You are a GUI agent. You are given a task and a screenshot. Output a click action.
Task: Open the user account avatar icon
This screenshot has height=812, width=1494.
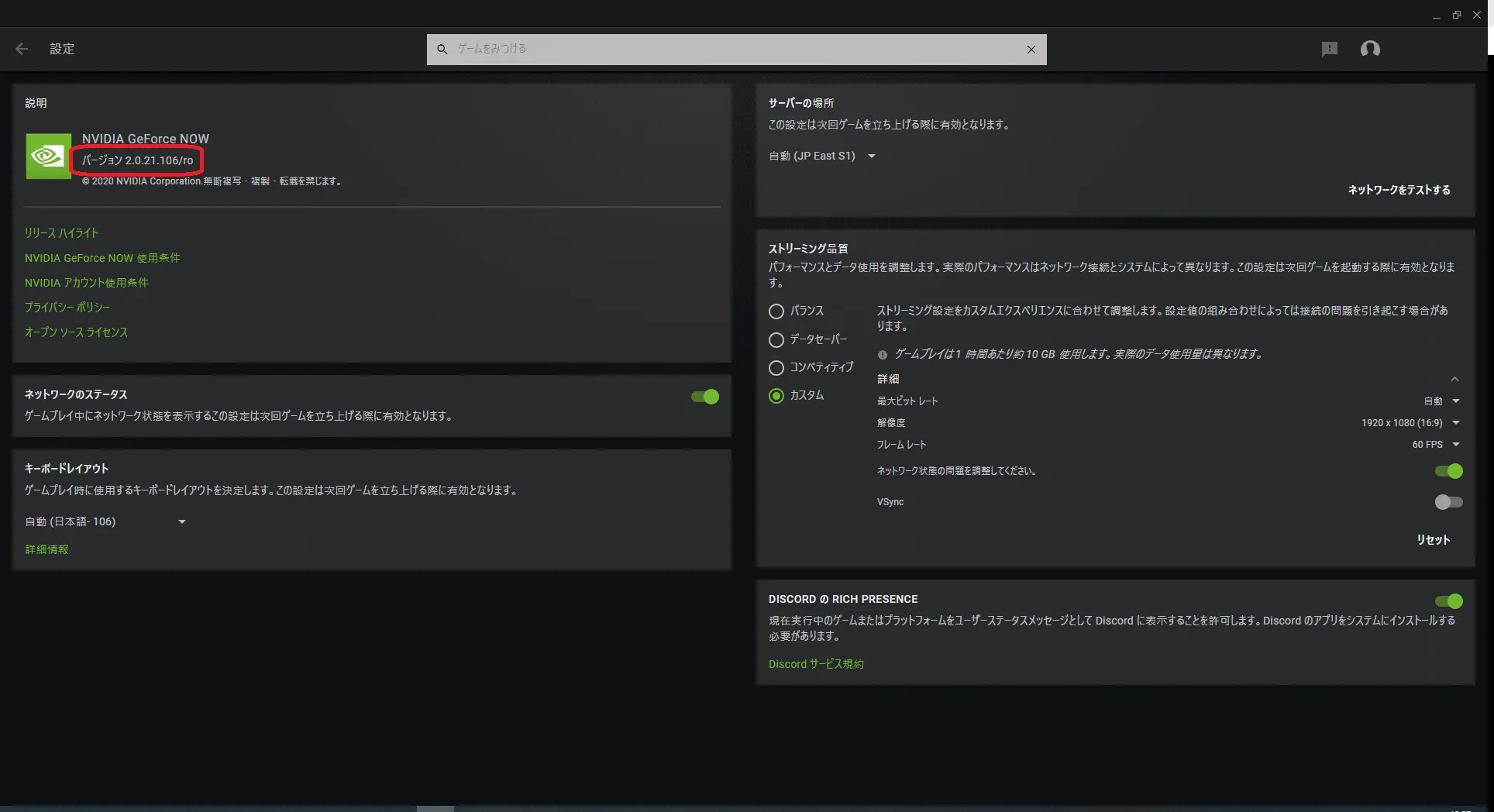1370,49
